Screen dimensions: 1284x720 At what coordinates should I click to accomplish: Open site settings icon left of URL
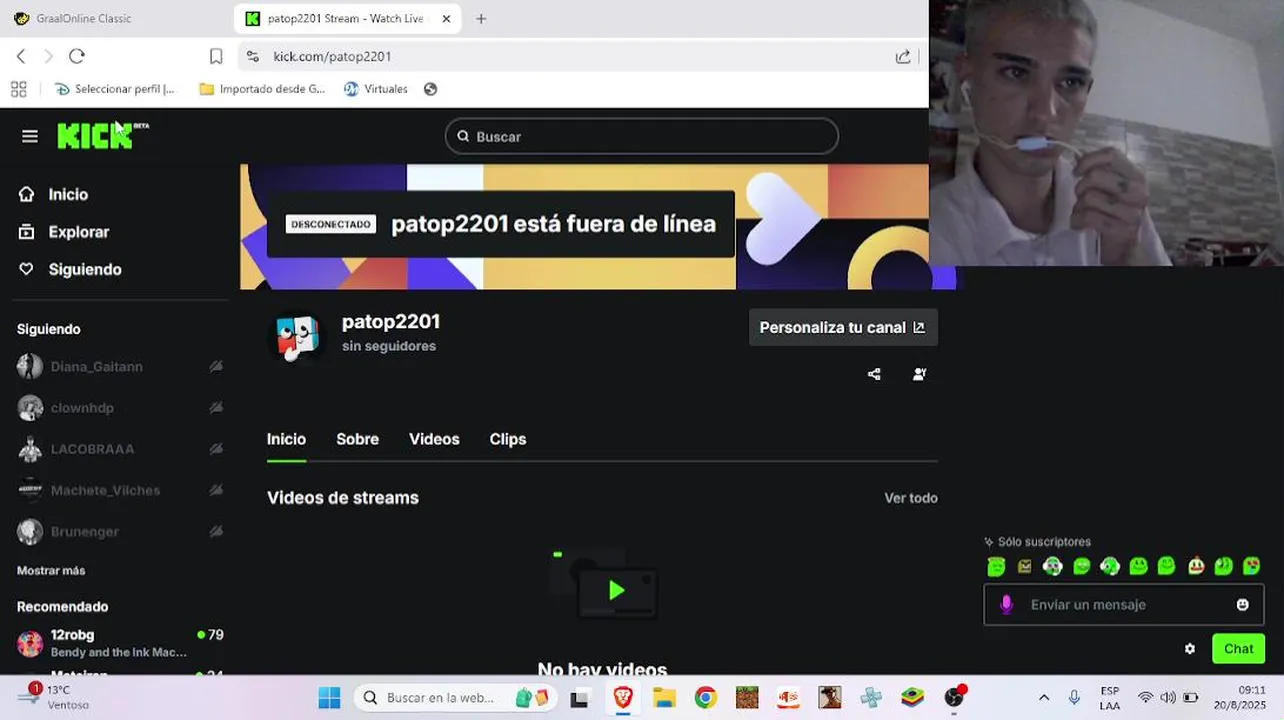point(252,57)
